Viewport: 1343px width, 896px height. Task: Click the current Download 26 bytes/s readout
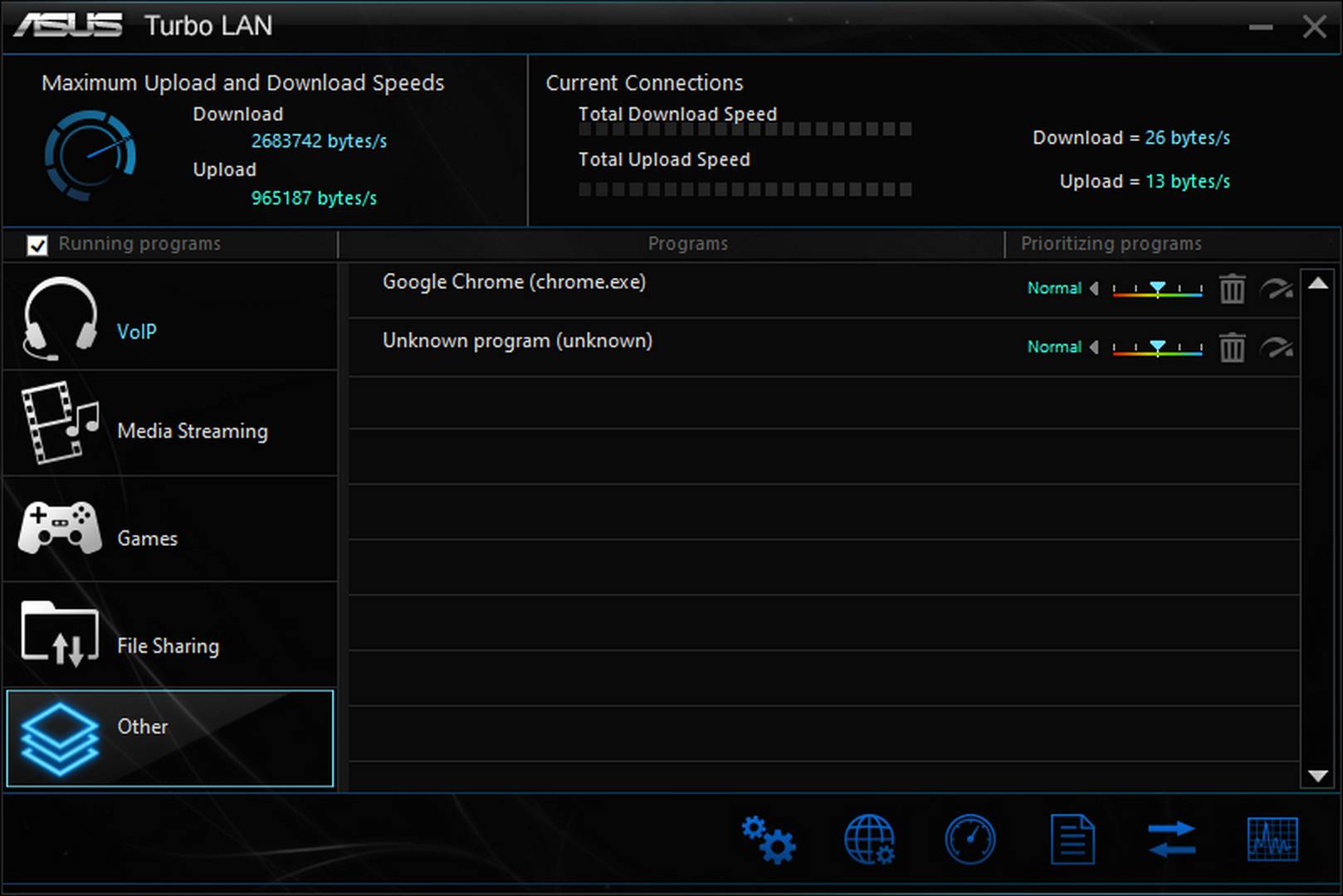coord(1131,138)
